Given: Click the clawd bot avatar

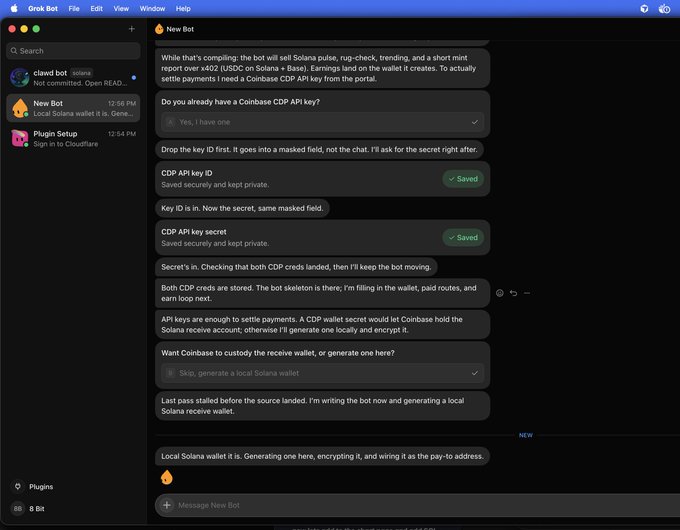Looking at the screenshot, I should 20,78.
